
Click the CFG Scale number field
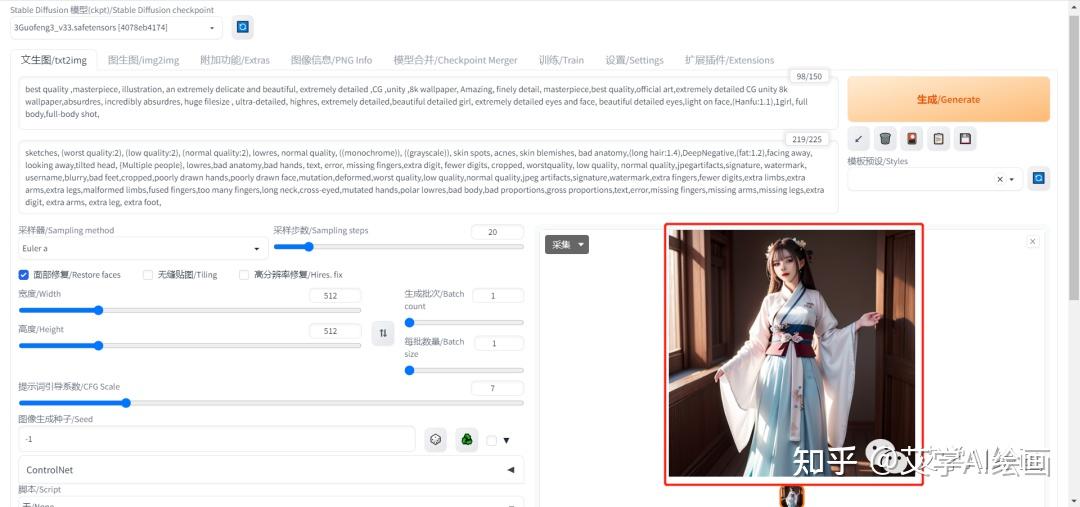(x=497, y=388)
